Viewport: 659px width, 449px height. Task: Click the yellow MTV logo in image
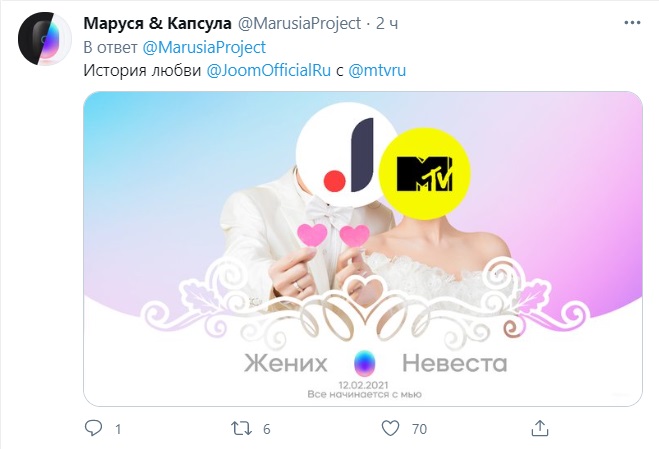click(424, 174)
